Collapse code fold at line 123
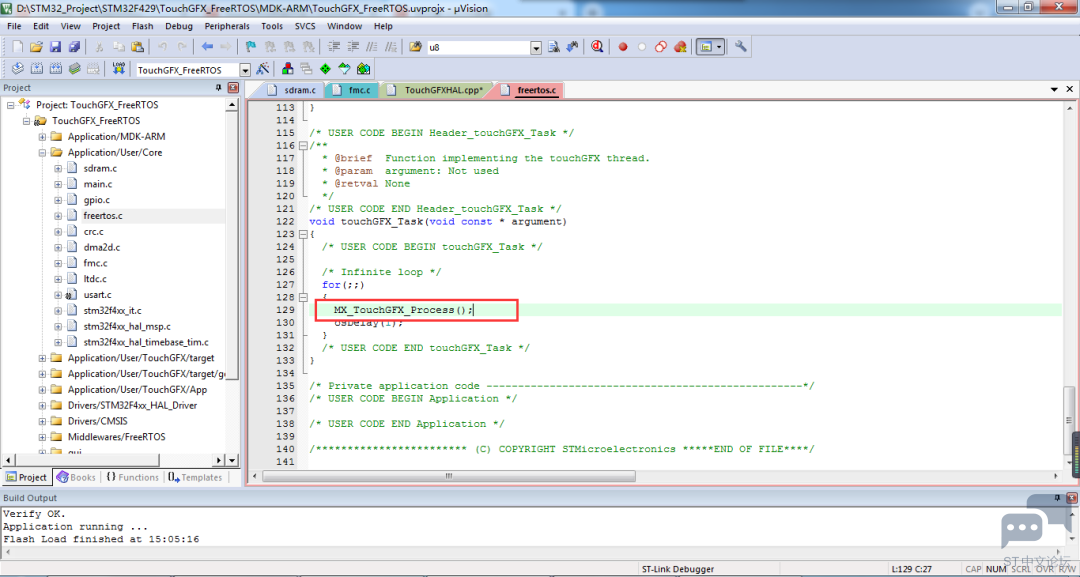This screenshot has width=1080, height=577. click(x=302, y=234)
